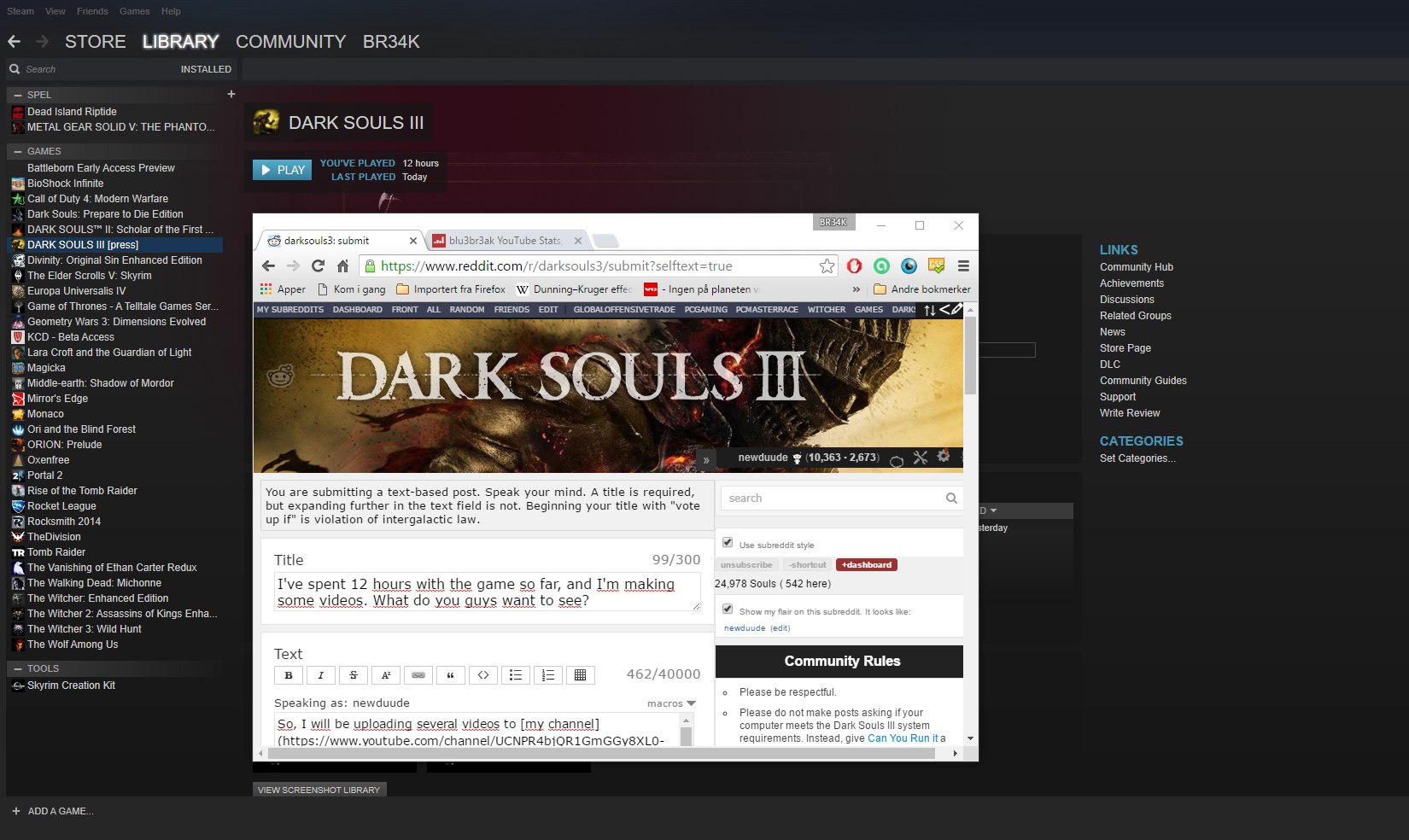This screenshot has height=840, width=1409.
Task: Open the Apper apps bookmark
Action: click(x=283, y=289)
